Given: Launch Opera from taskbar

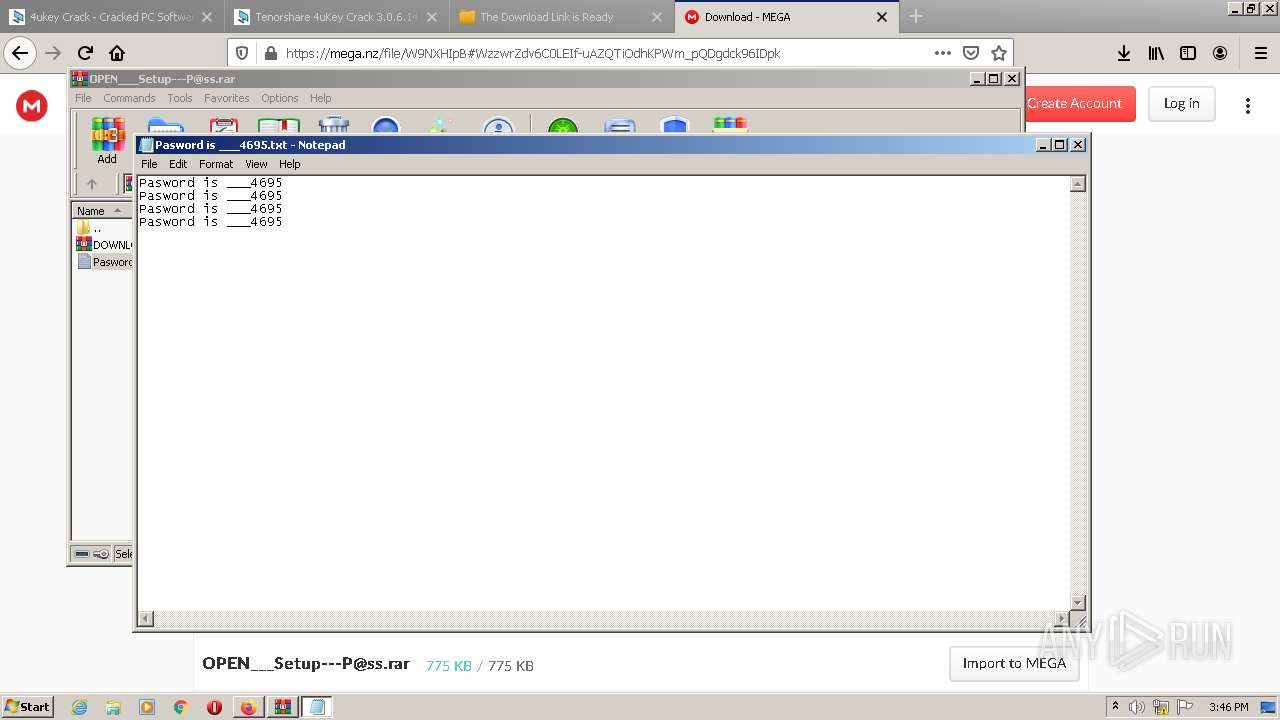Looking at the screenshot, I should tap(214, 707).
